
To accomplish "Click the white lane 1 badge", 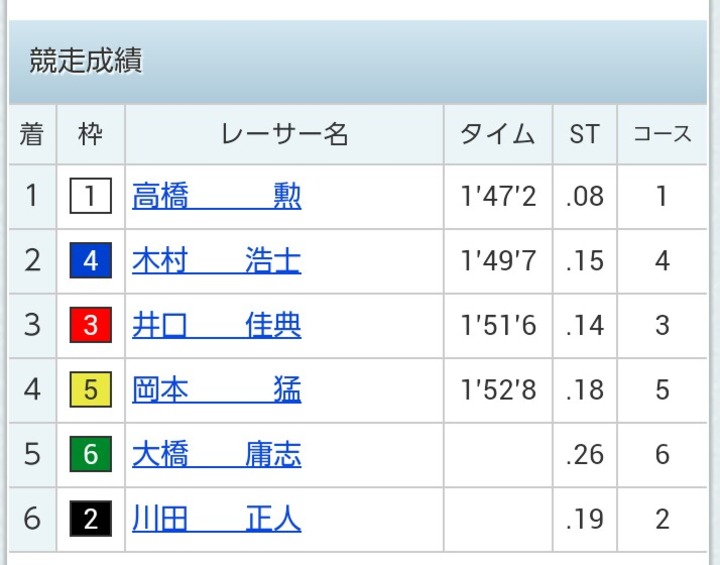I will click(x=90, y=197).
